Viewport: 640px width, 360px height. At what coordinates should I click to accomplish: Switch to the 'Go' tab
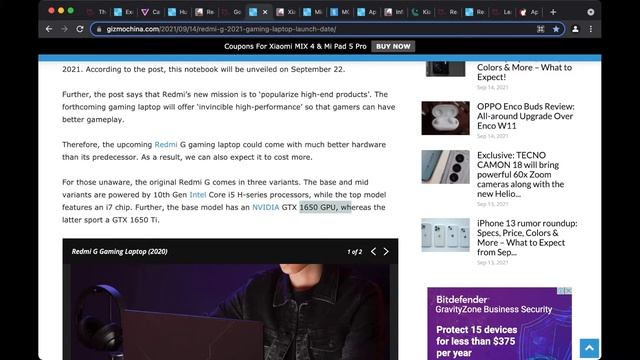click(x=231, y=12)
